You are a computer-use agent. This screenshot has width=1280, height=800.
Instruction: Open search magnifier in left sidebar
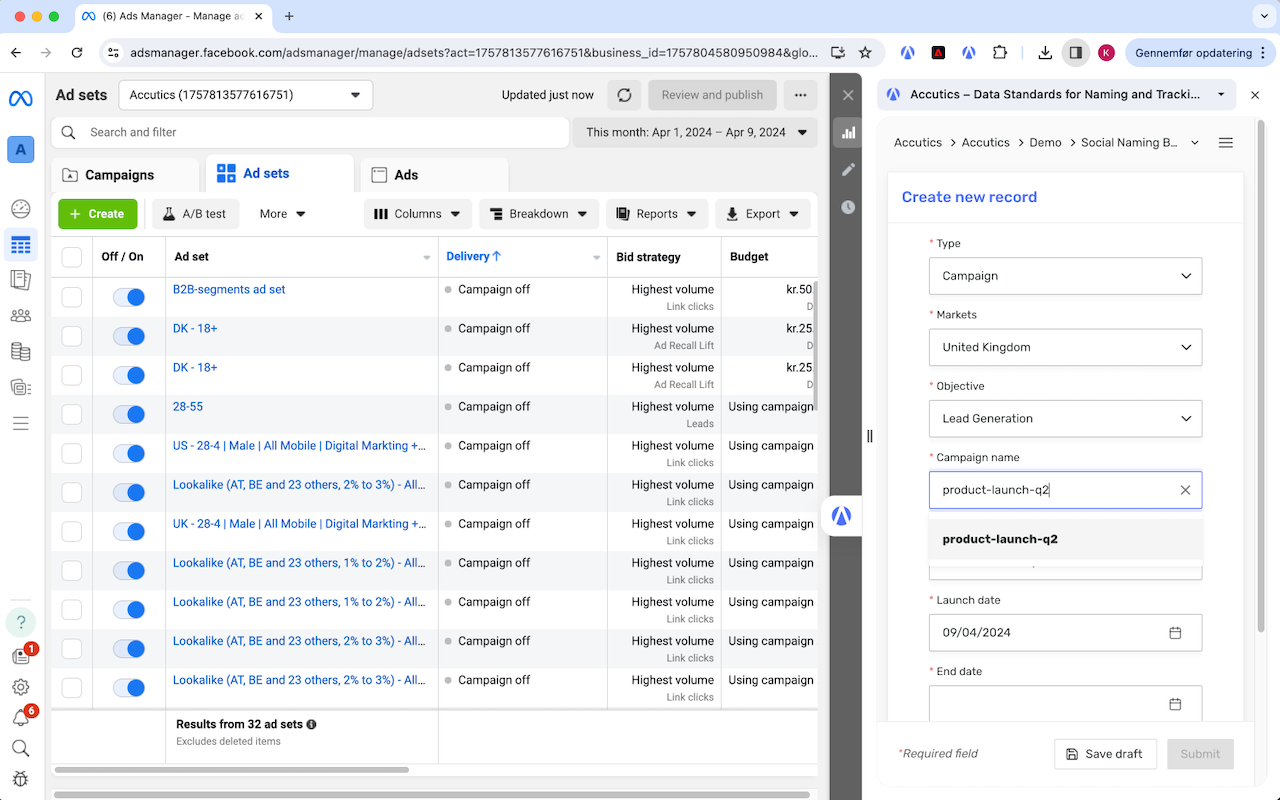click(21, 748)
